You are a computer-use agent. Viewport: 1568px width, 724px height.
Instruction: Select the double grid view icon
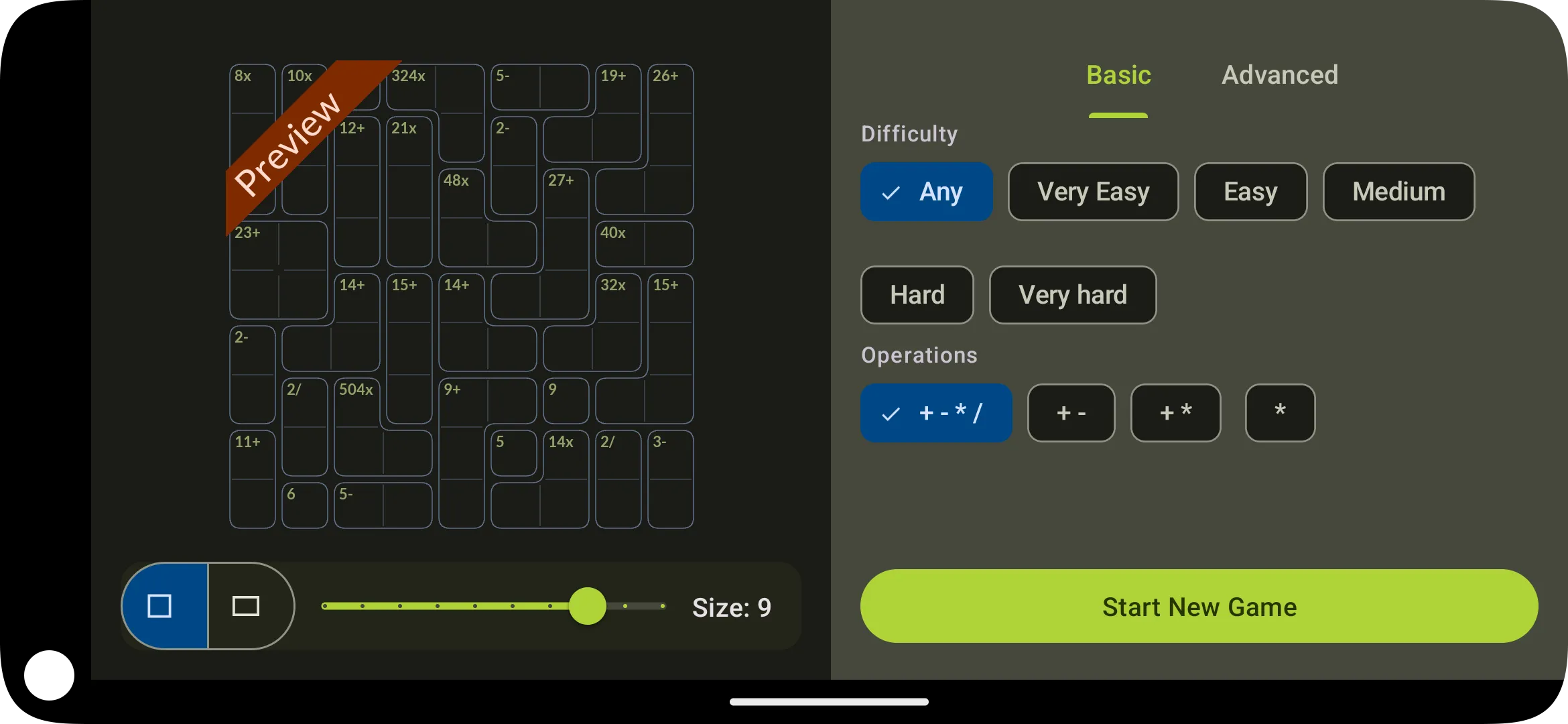(x=247, y=606)
